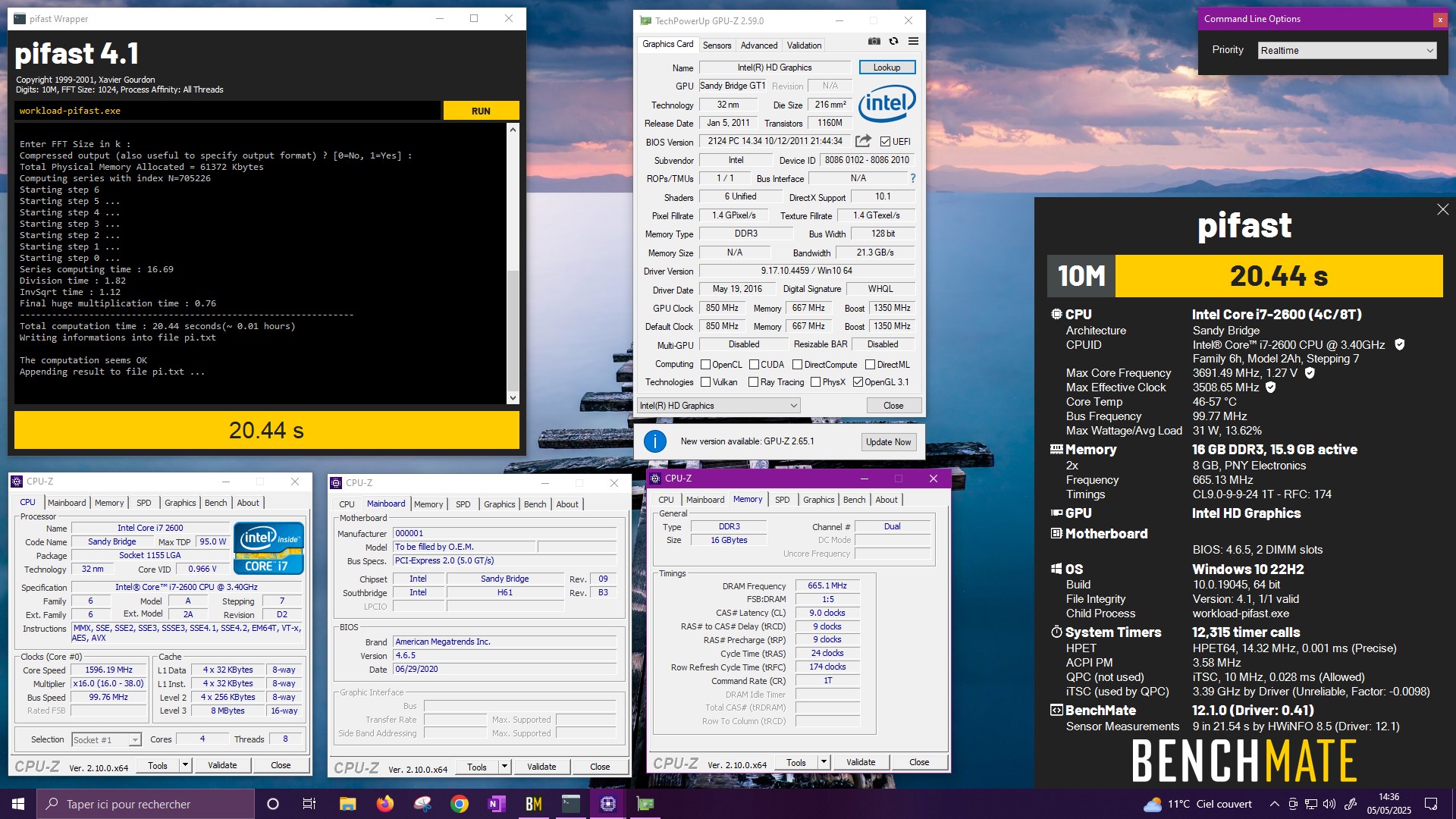
Task: Expand Tools arrow in CPU-Z Memory window
Action: [824, 762]
